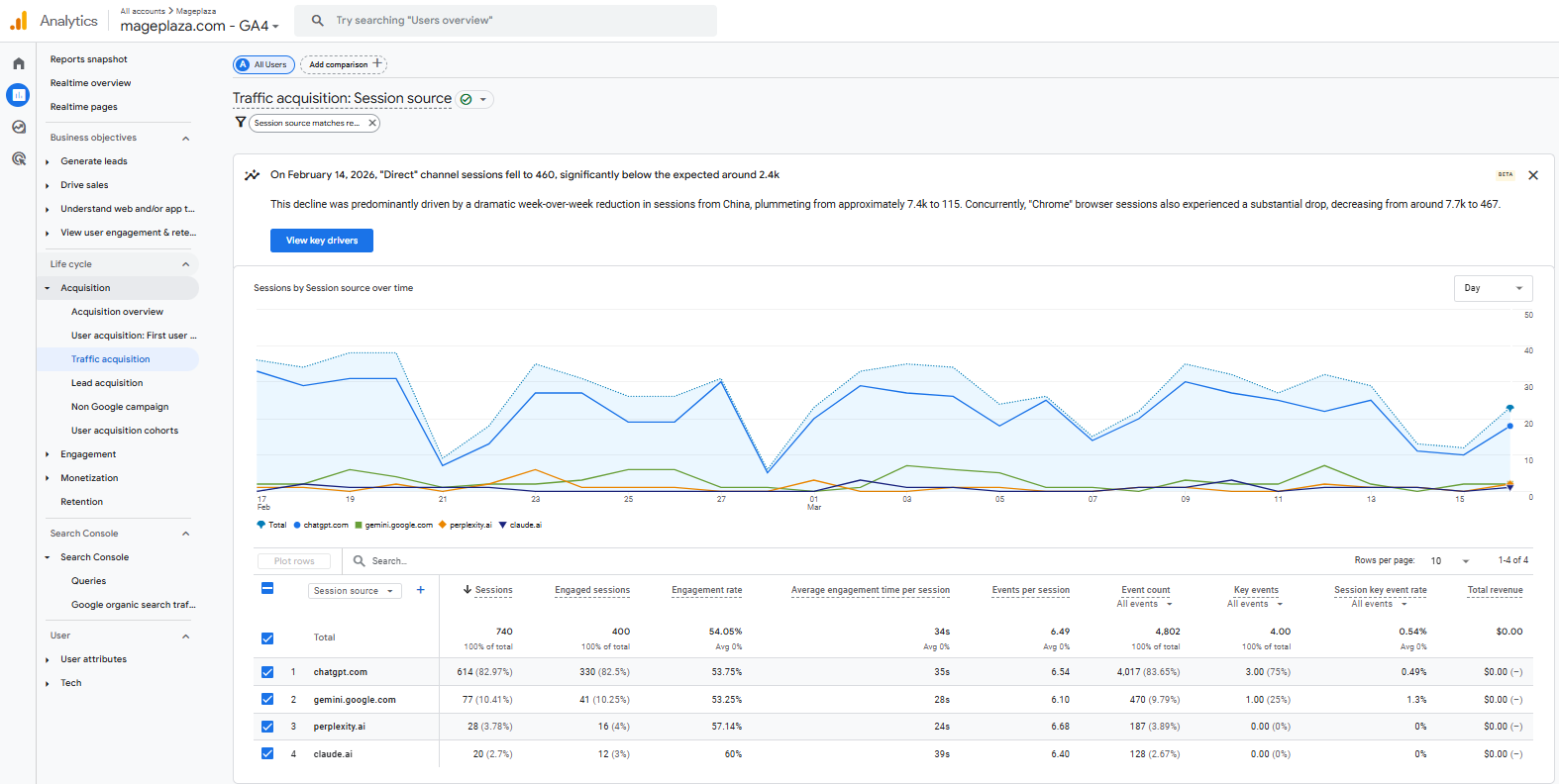Image resolution: width=1559 pixels, height=784 pixels.
Task: Uncheck the perplexity.ai row checkbox
Action: click(x=267, y=727)
